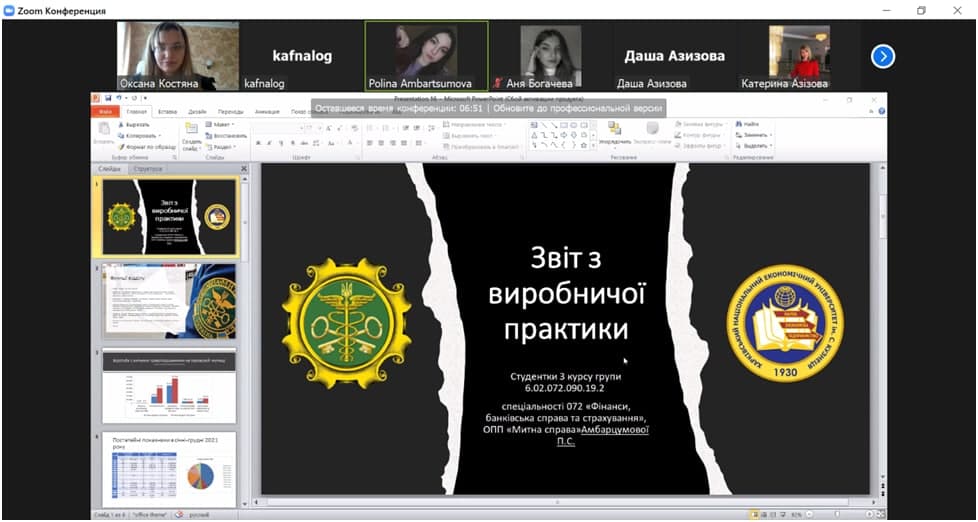This screenshot has height=522, width=978.
Task: Click the Shape Fill (Заливка фигуры) command
Action: click(702, 124)
